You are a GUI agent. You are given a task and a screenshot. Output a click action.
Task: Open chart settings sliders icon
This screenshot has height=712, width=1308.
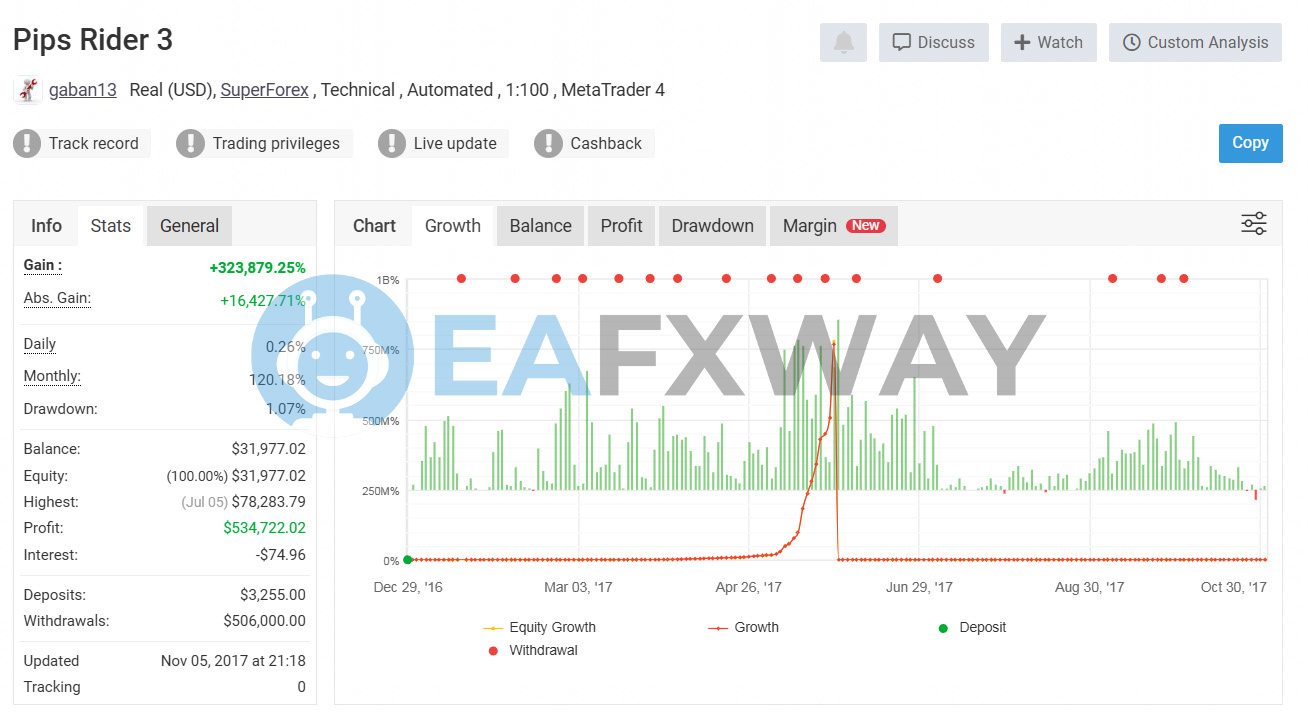(x=1254, y=224)
